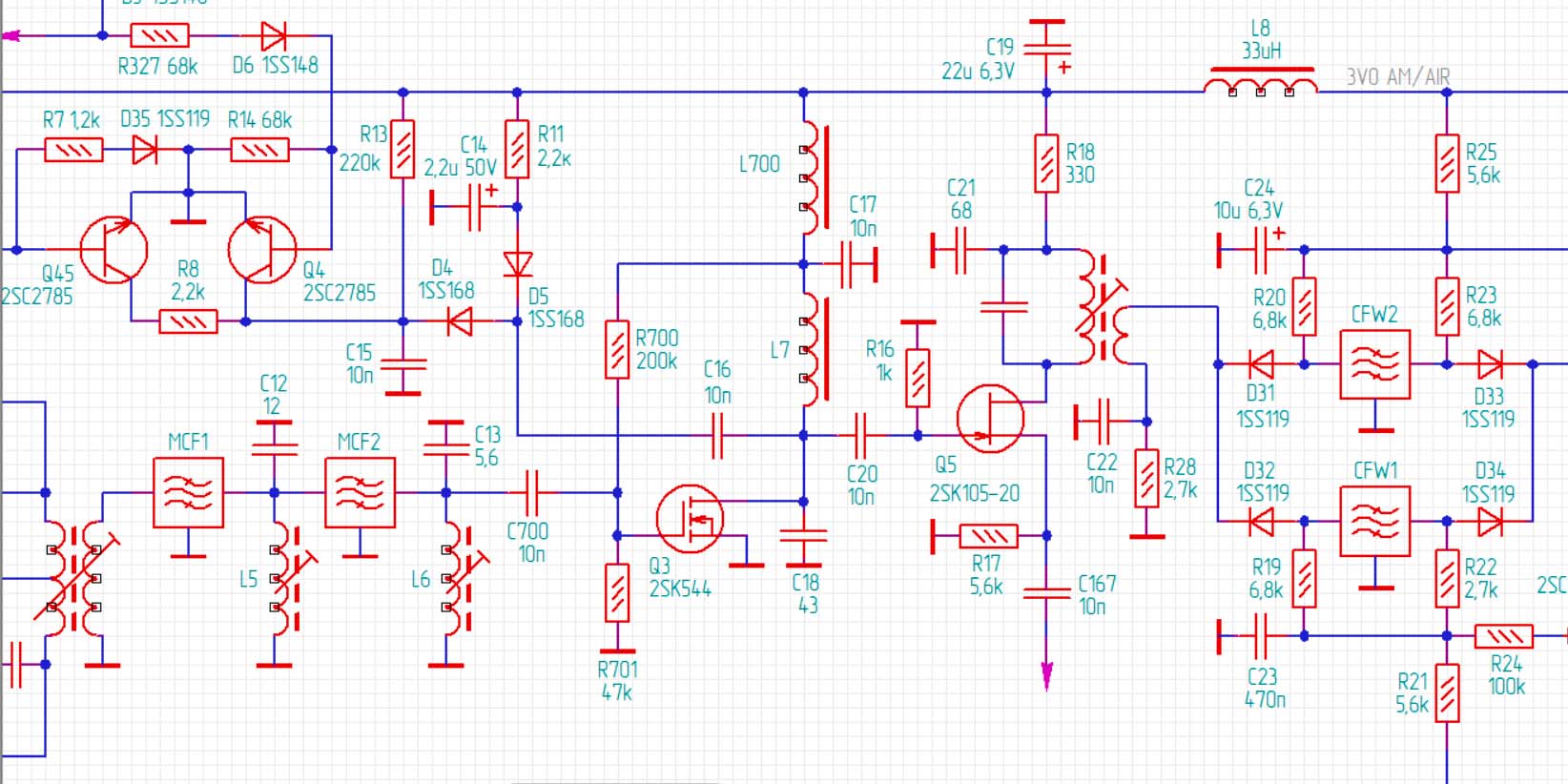
Task: Select the L8 33uH inductor coil
Action: [1261, 84]
